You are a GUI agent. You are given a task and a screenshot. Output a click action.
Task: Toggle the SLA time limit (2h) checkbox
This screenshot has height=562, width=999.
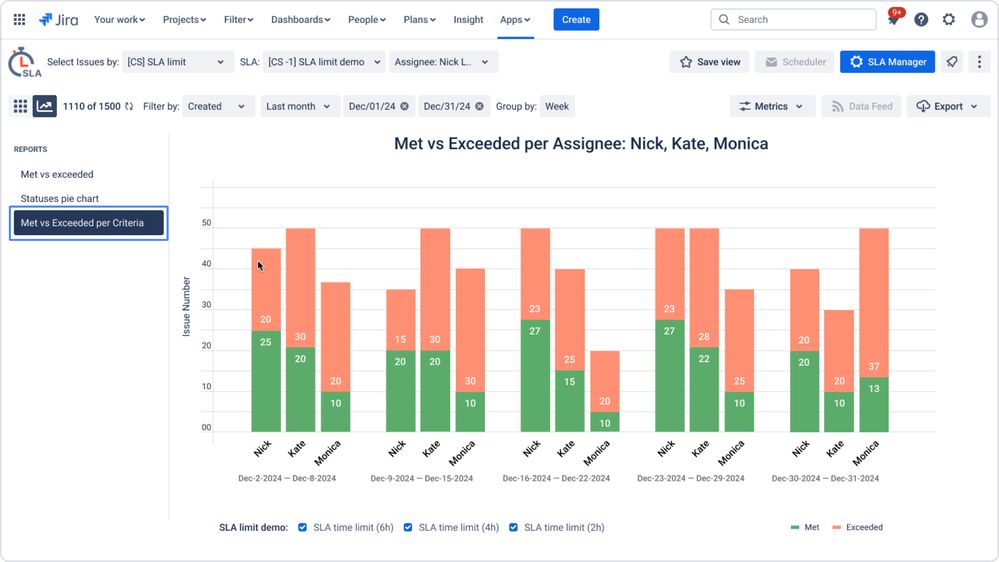(513, 527)
